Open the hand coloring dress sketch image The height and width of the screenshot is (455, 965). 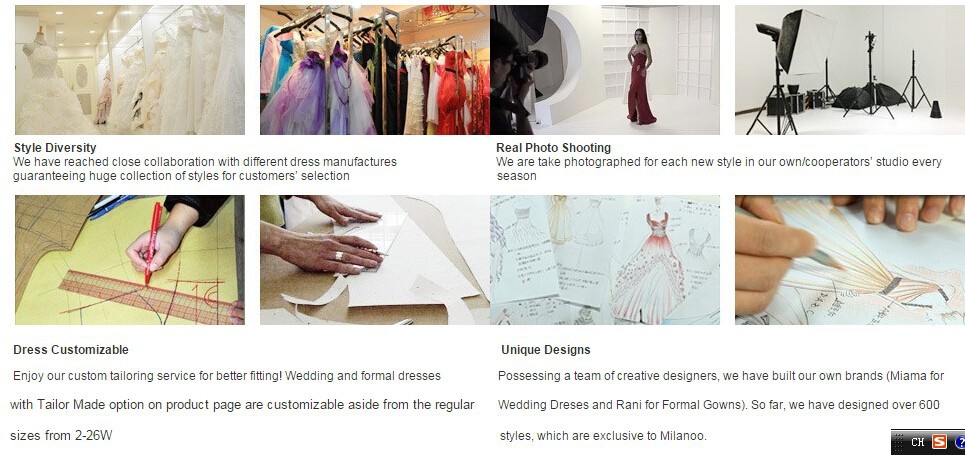850,260
